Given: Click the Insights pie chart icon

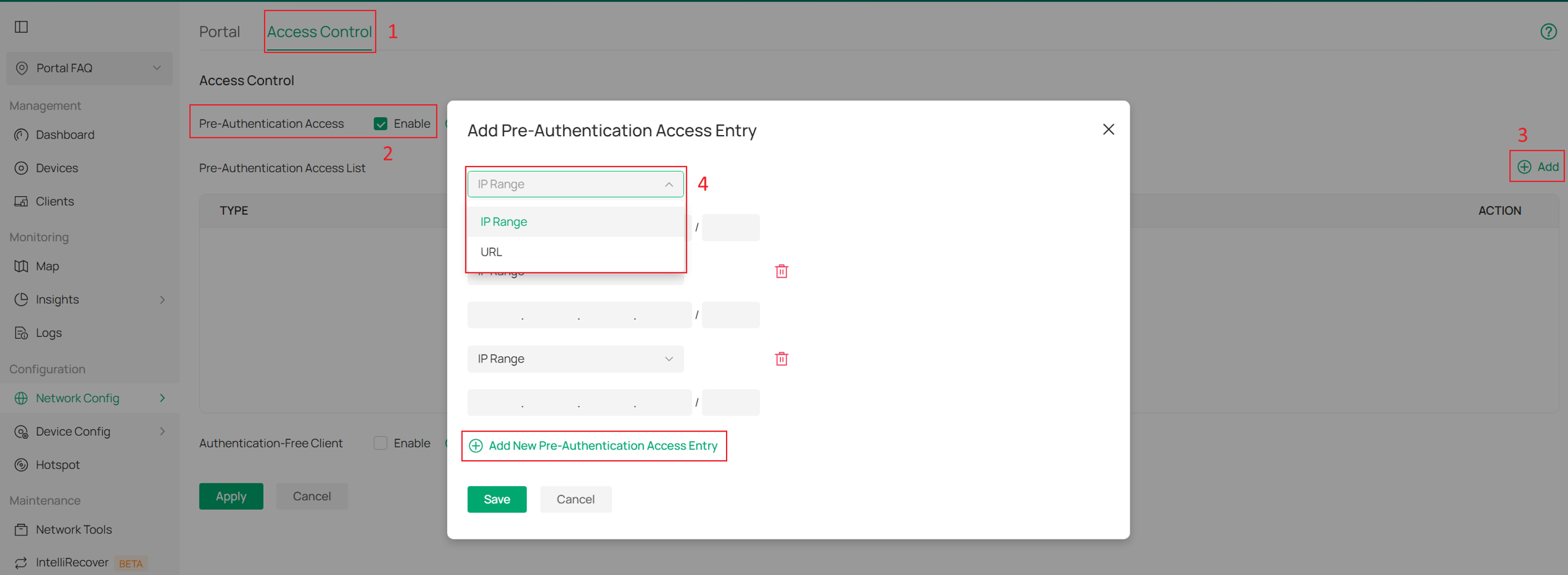Looking at the screenshot, I should [21, 300].
